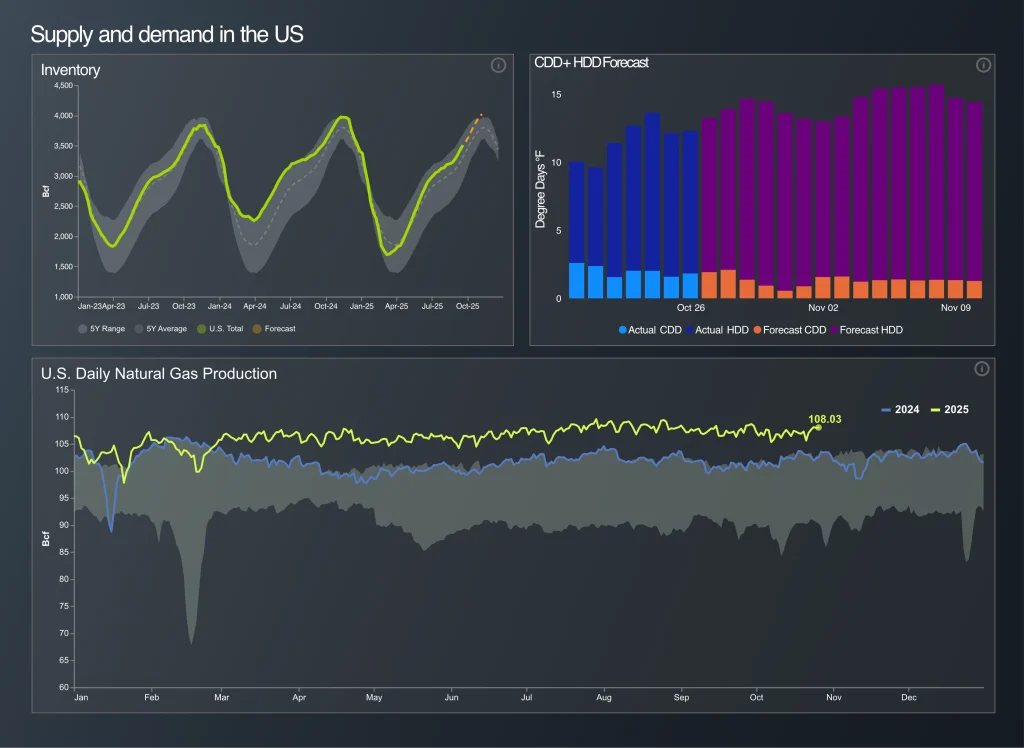Toggle the 2025 production line legend item
This screenshot has height=748, width=1024.
click(x=950, y=410)
